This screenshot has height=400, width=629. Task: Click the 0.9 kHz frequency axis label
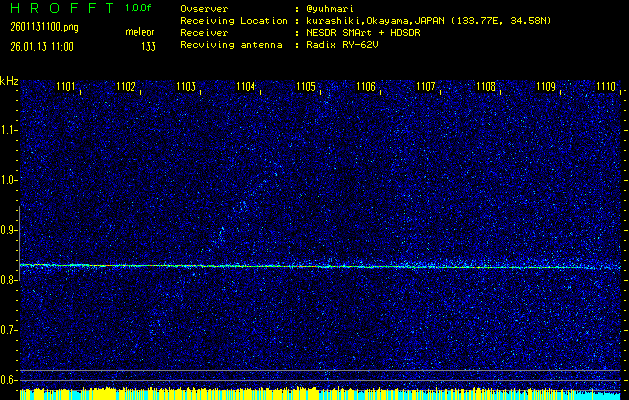(9, 230)
